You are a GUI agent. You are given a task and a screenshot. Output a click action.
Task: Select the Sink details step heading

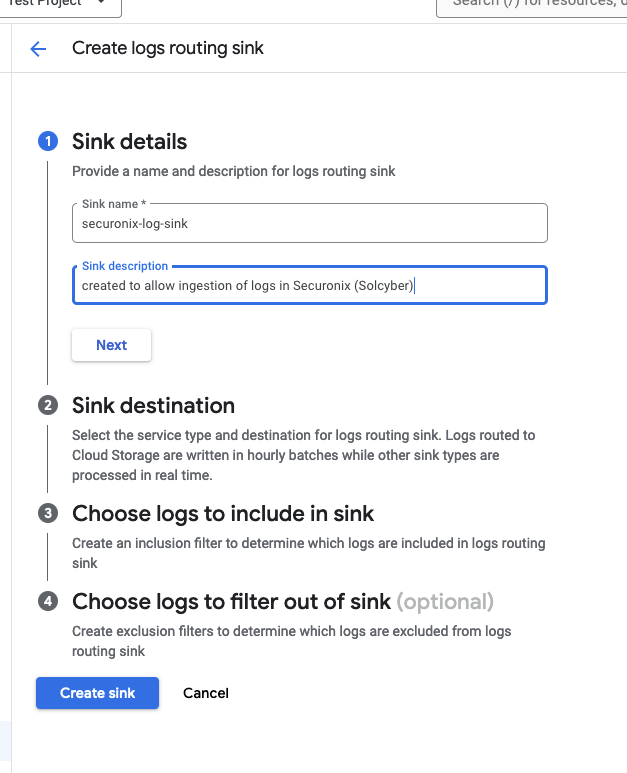pos(129,142)
